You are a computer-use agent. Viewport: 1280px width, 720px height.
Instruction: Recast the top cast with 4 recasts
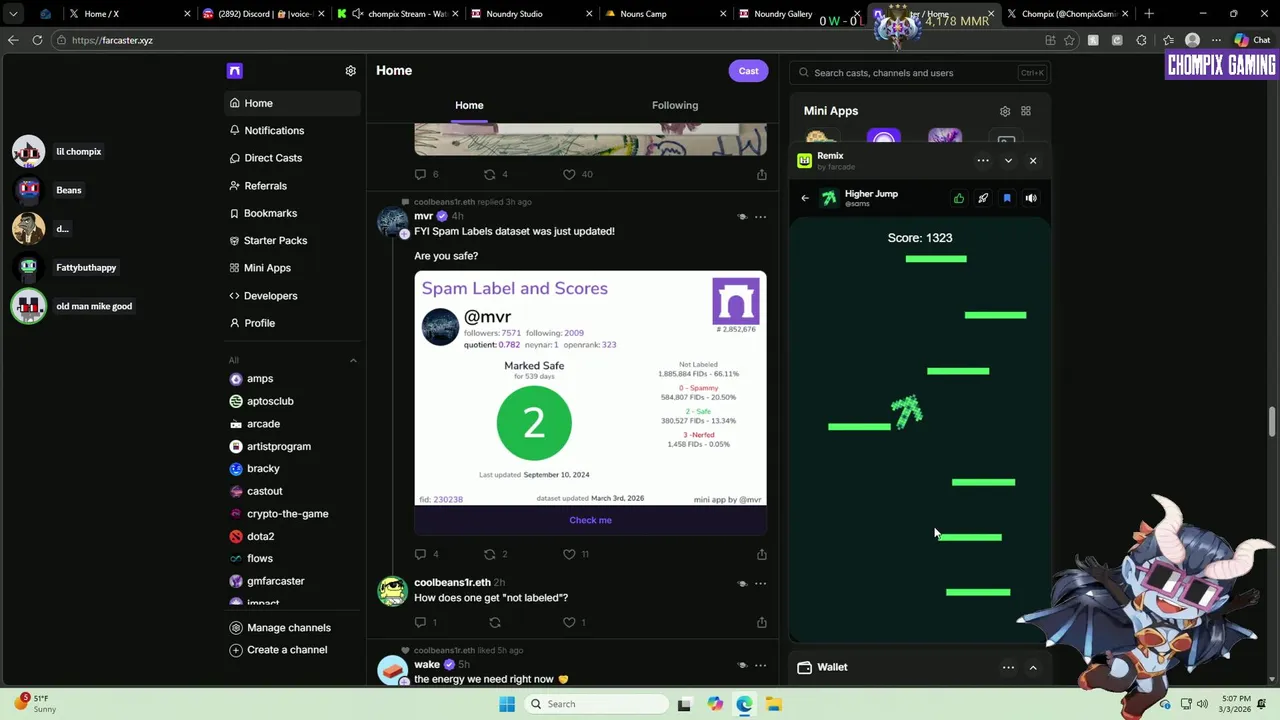click(x=489, y=174)
